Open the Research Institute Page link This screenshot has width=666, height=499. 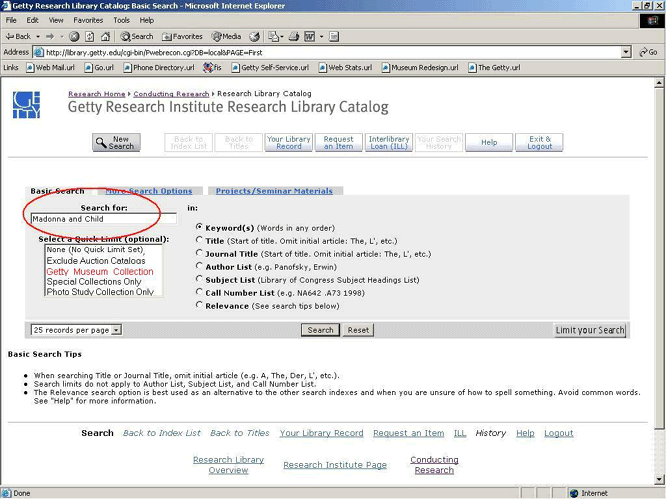pos(334,465)
